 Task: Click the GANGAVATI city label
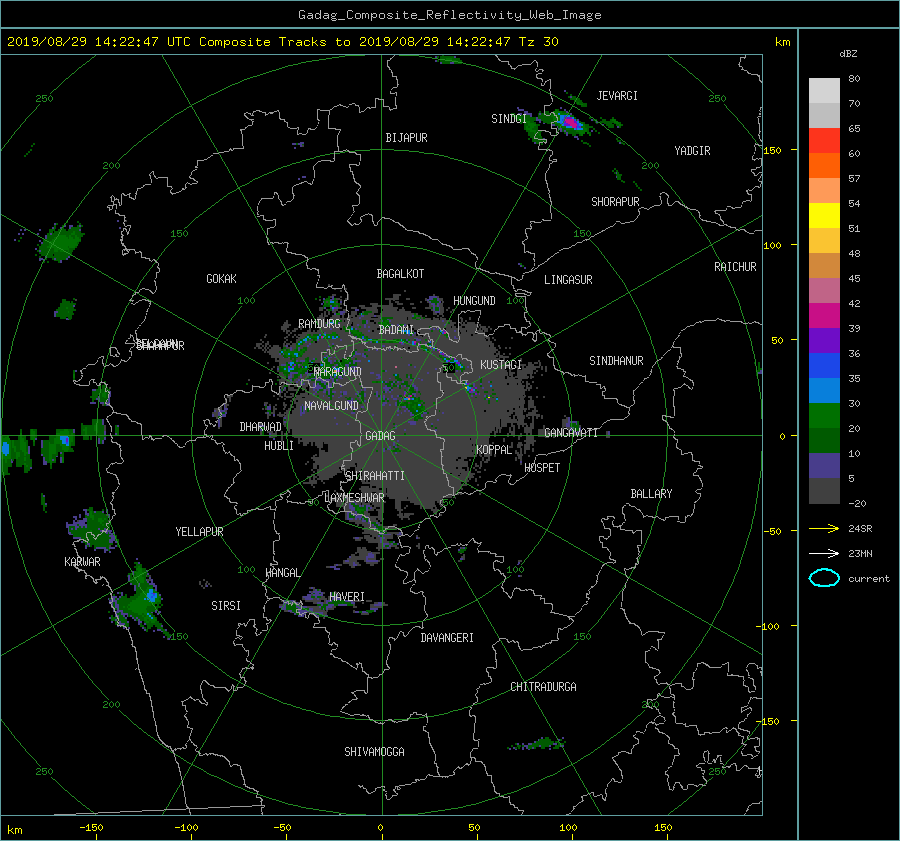(x=571, y=433)
